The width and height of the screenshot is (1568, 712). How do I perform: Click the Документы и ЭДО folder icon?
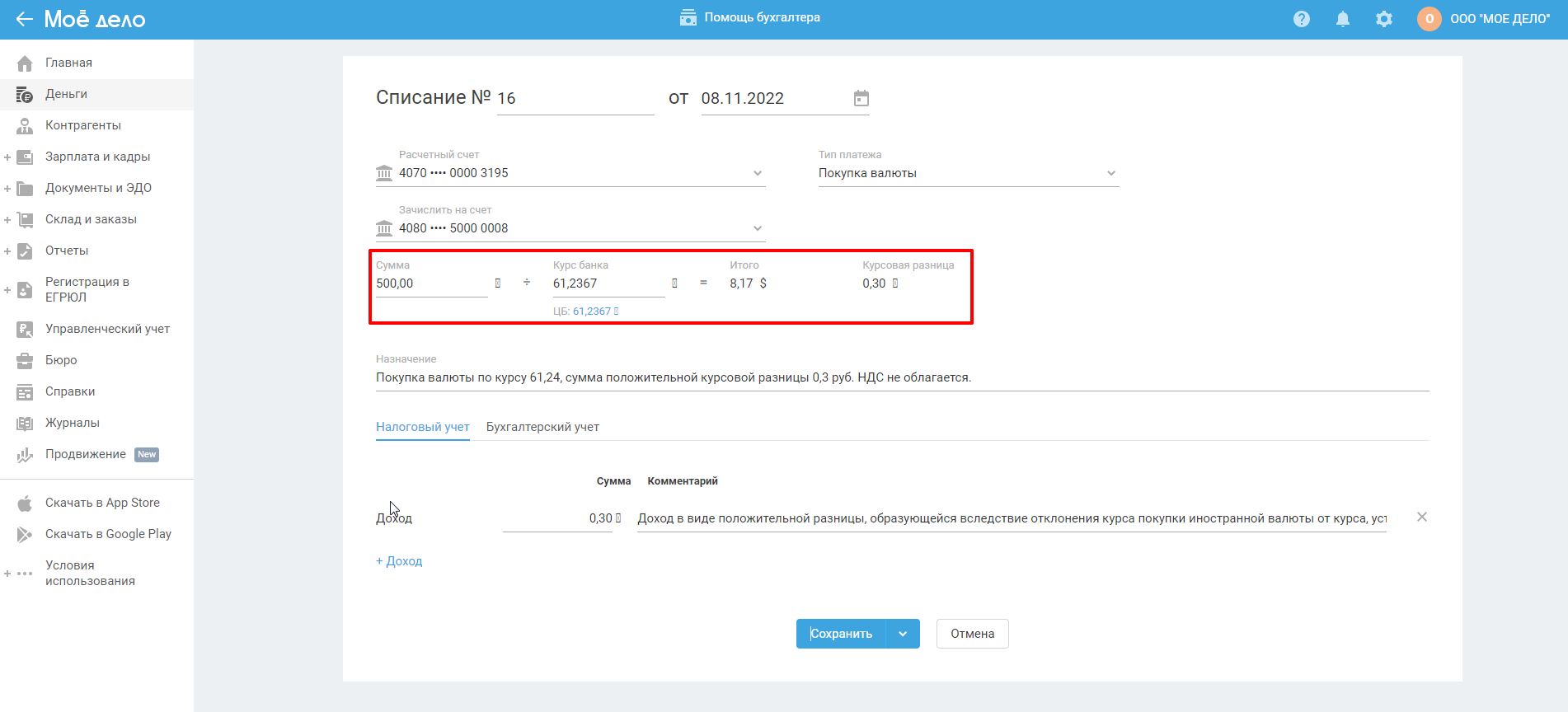pyautogui.click(x=25, y=188)
